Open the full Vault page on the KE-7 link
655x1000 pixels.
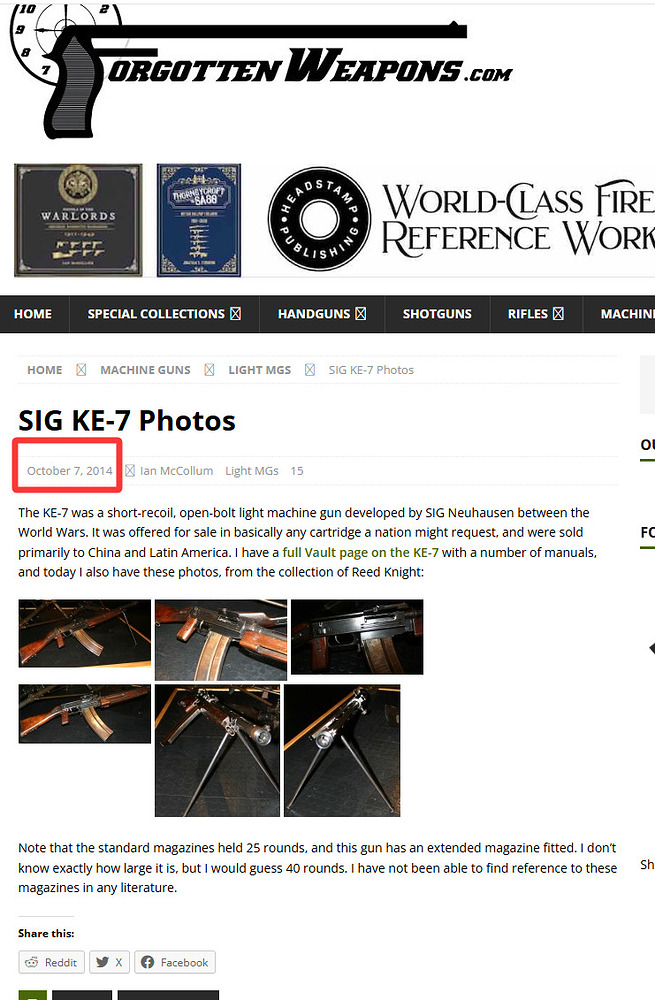pyautogui.click(x=360, y=552)
